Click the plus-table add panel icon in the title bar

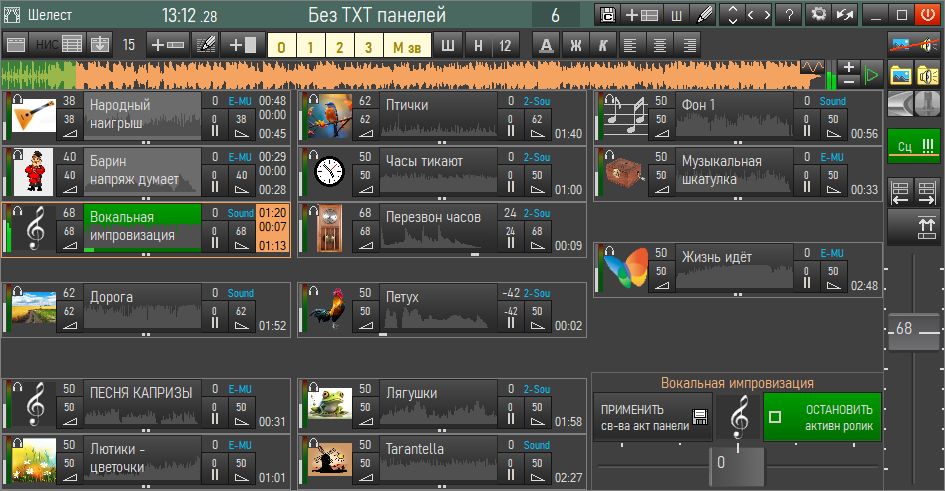tap(641, 14)
